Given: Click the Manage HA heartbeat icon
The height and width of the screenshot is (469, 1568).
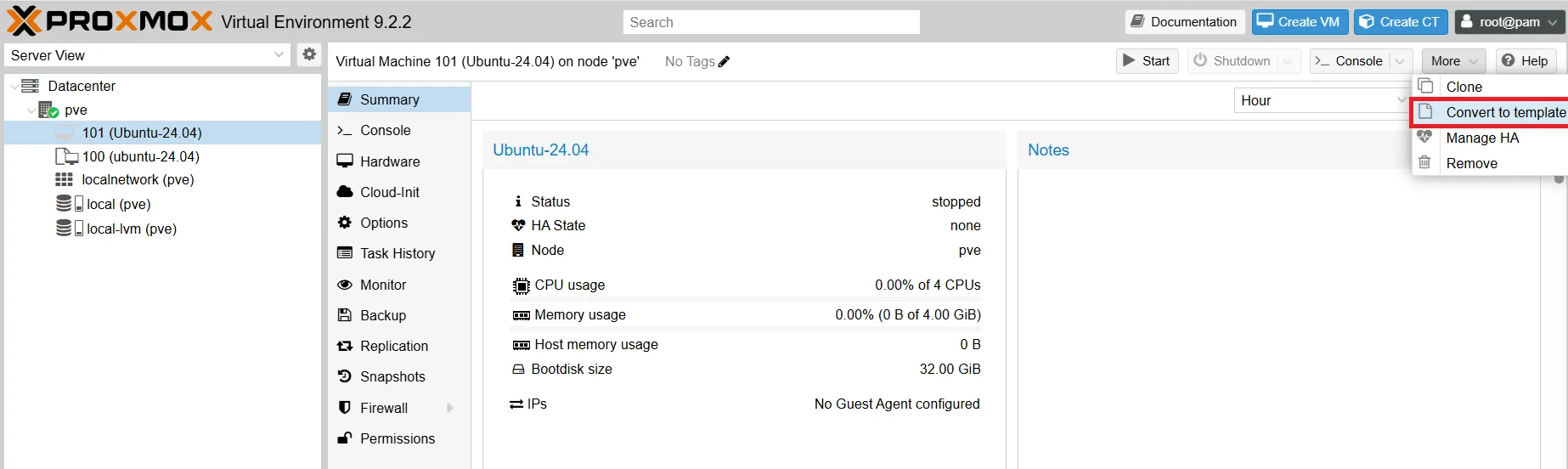Looking at the screenshot, I should click(1425, 137).
